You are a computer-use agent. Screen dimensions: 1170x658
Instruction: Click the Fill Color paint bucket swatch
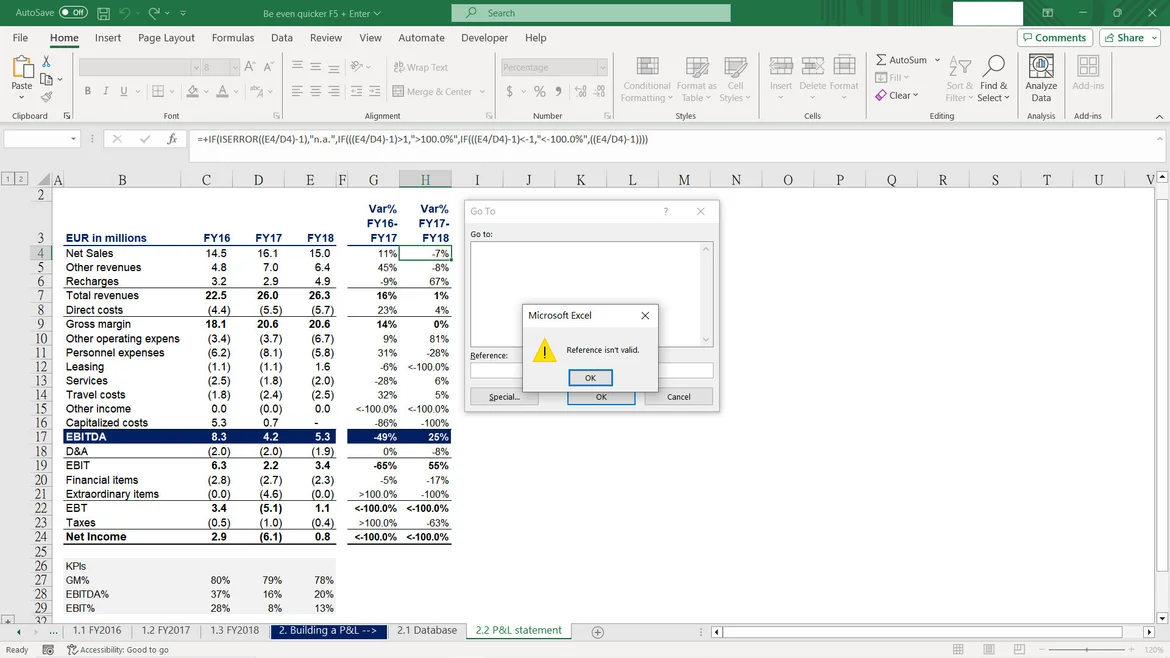click(x=192, y=91)
